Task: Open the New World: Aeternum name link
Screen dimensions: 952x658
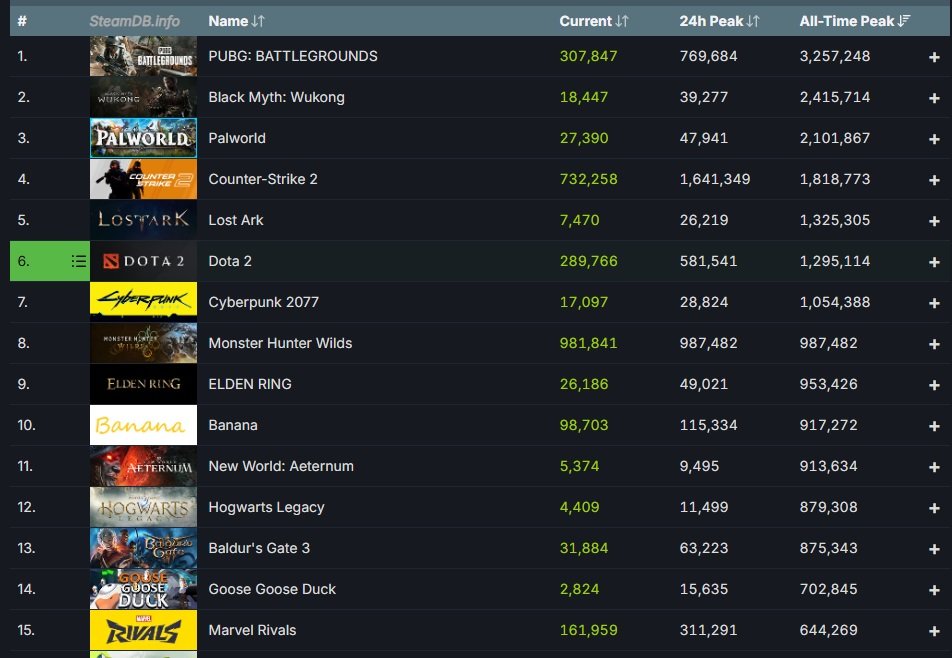Action: point(281,466)
